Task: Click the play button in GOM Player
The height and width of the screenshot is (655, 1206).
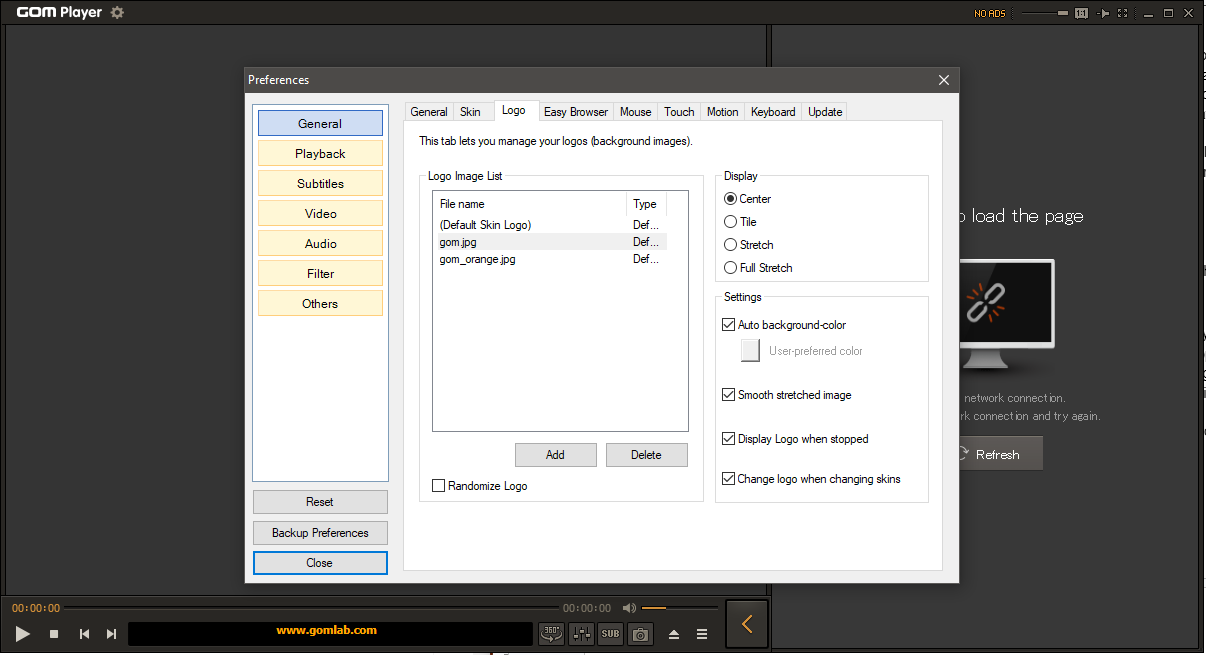Action: click(23, 634)
